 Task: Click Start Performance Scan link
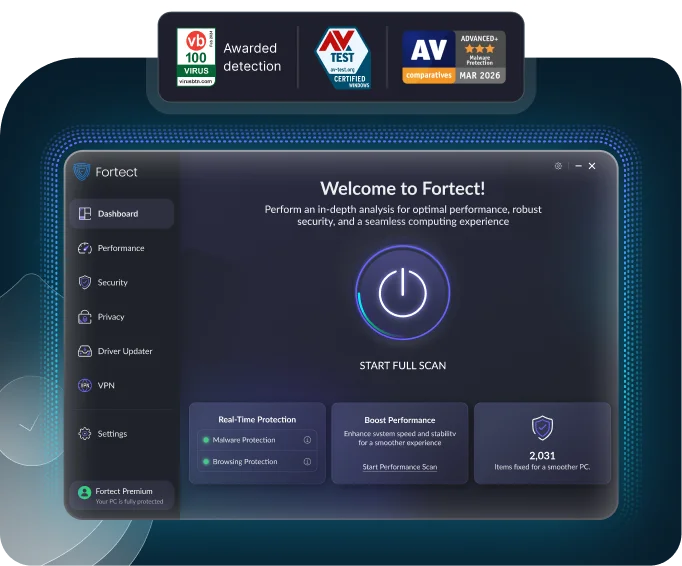400,467
